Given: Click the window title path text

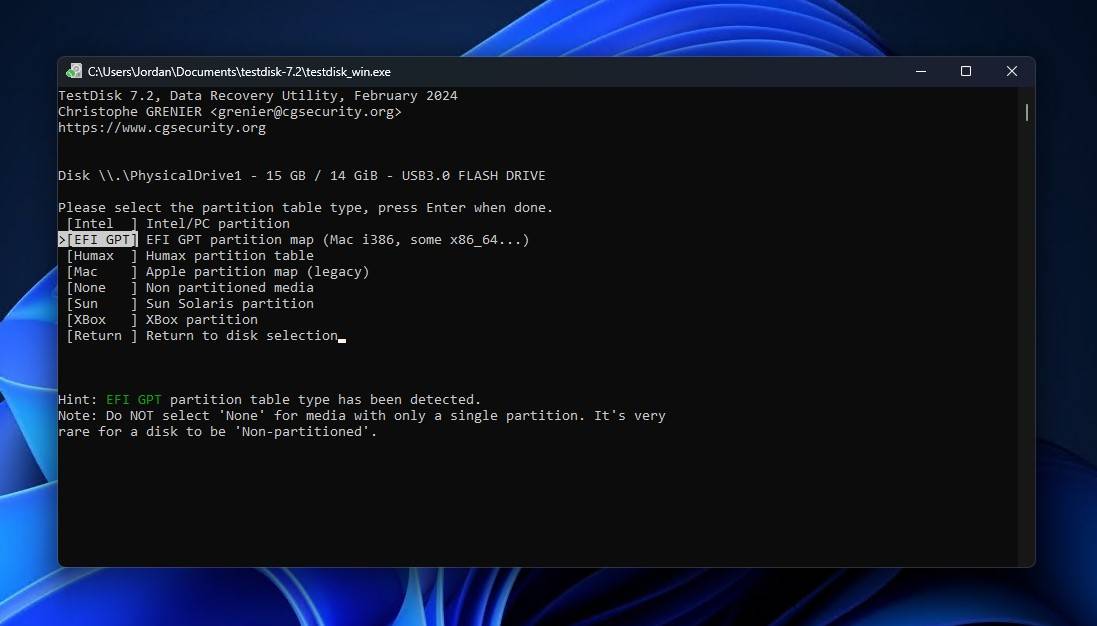Looking at the screenshot, I should tap(239, 72).
